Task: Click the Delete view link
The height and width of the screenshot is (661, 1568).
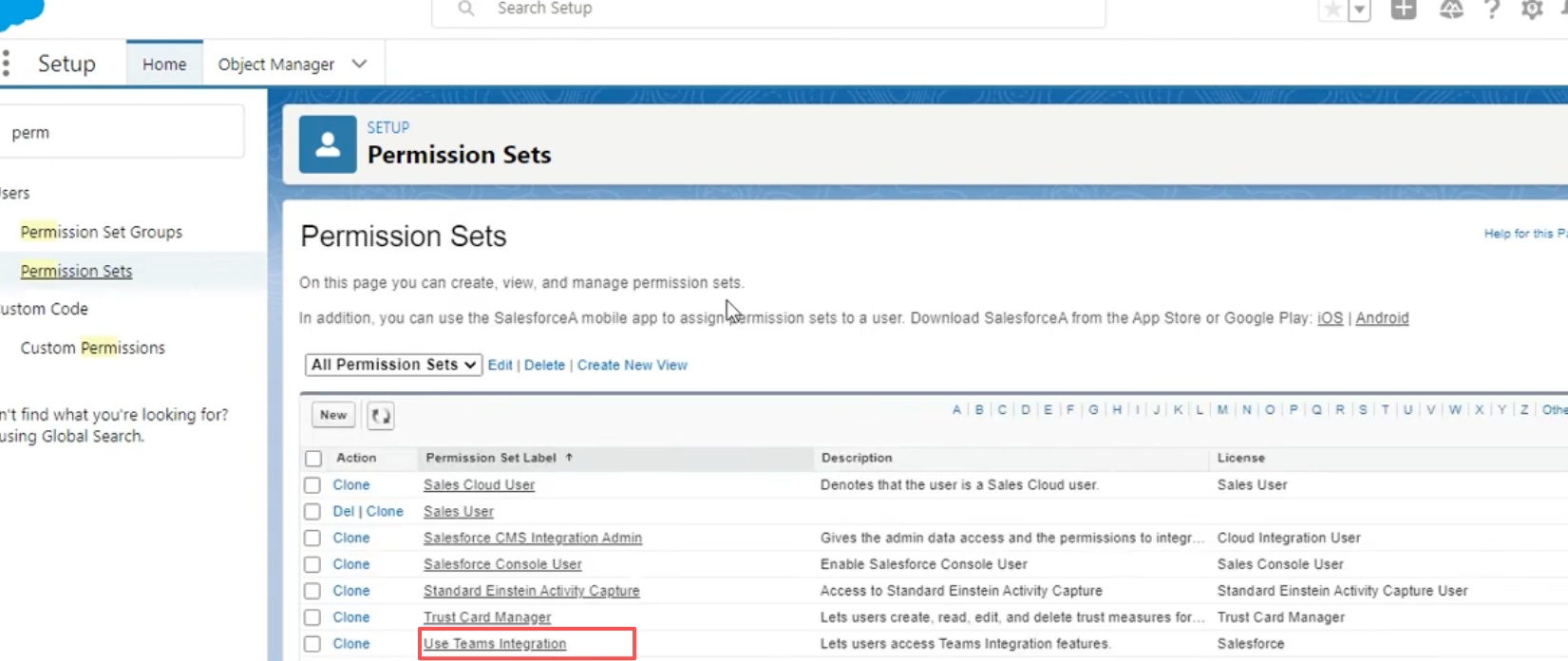Action: coord(544,365)
